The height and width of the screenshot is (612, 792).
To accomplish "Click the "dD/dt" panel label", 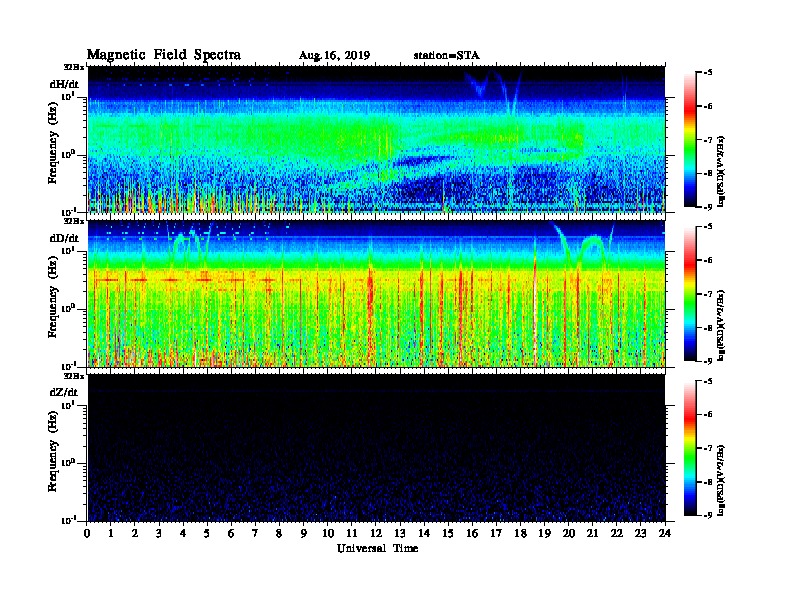I will pos(64,238).
